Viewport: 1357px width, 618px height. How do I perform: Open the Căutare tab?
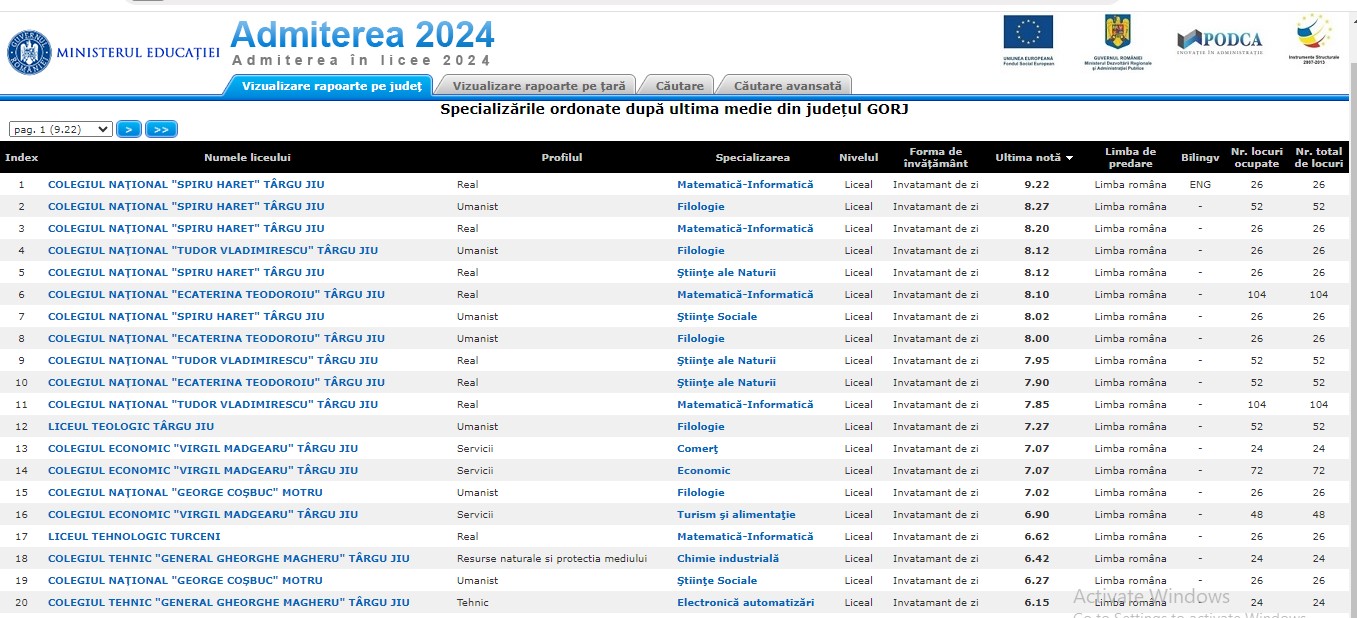click(679, 86)
